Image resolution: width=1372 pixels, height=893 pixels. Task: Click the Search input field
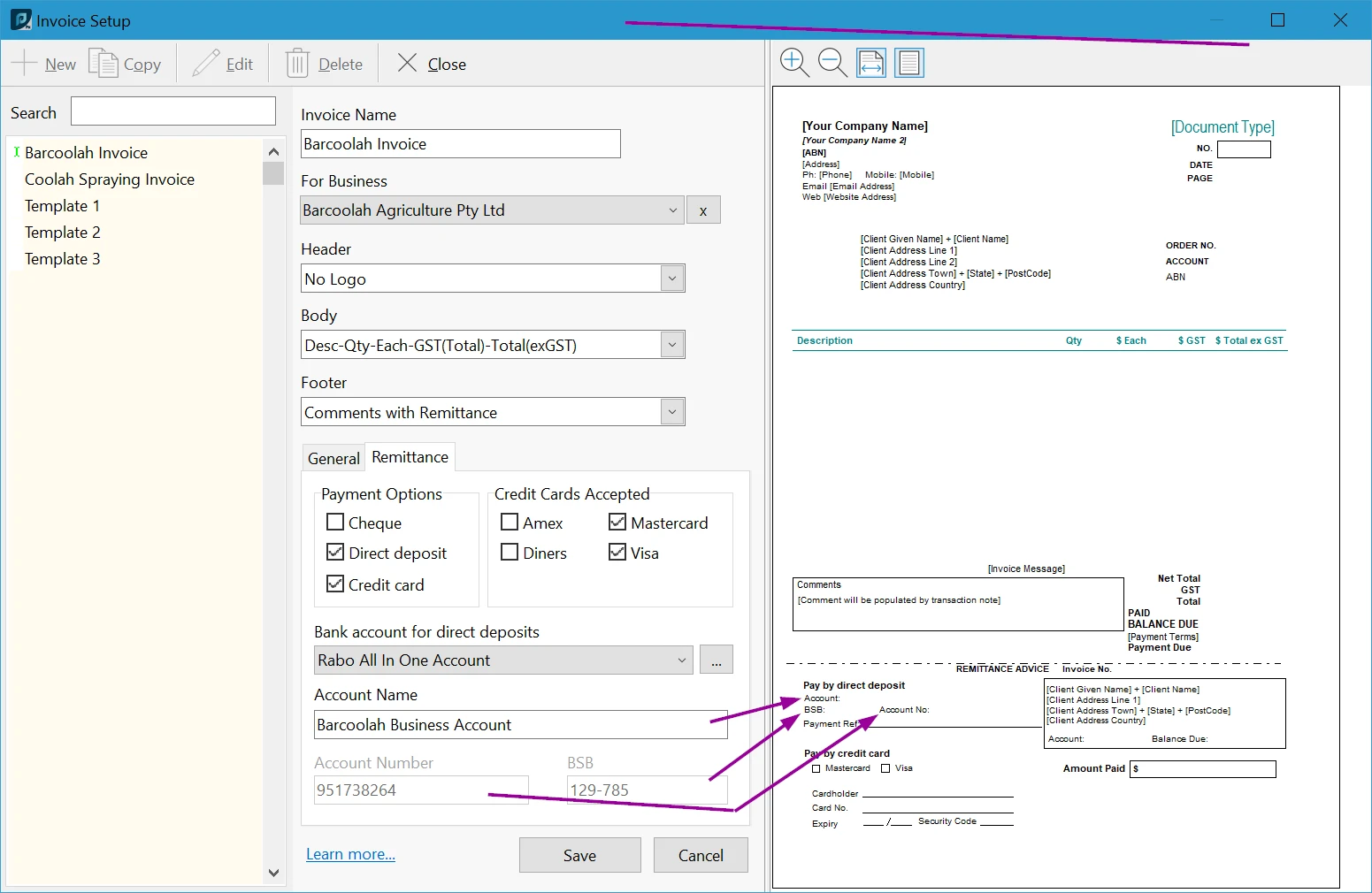173,111
